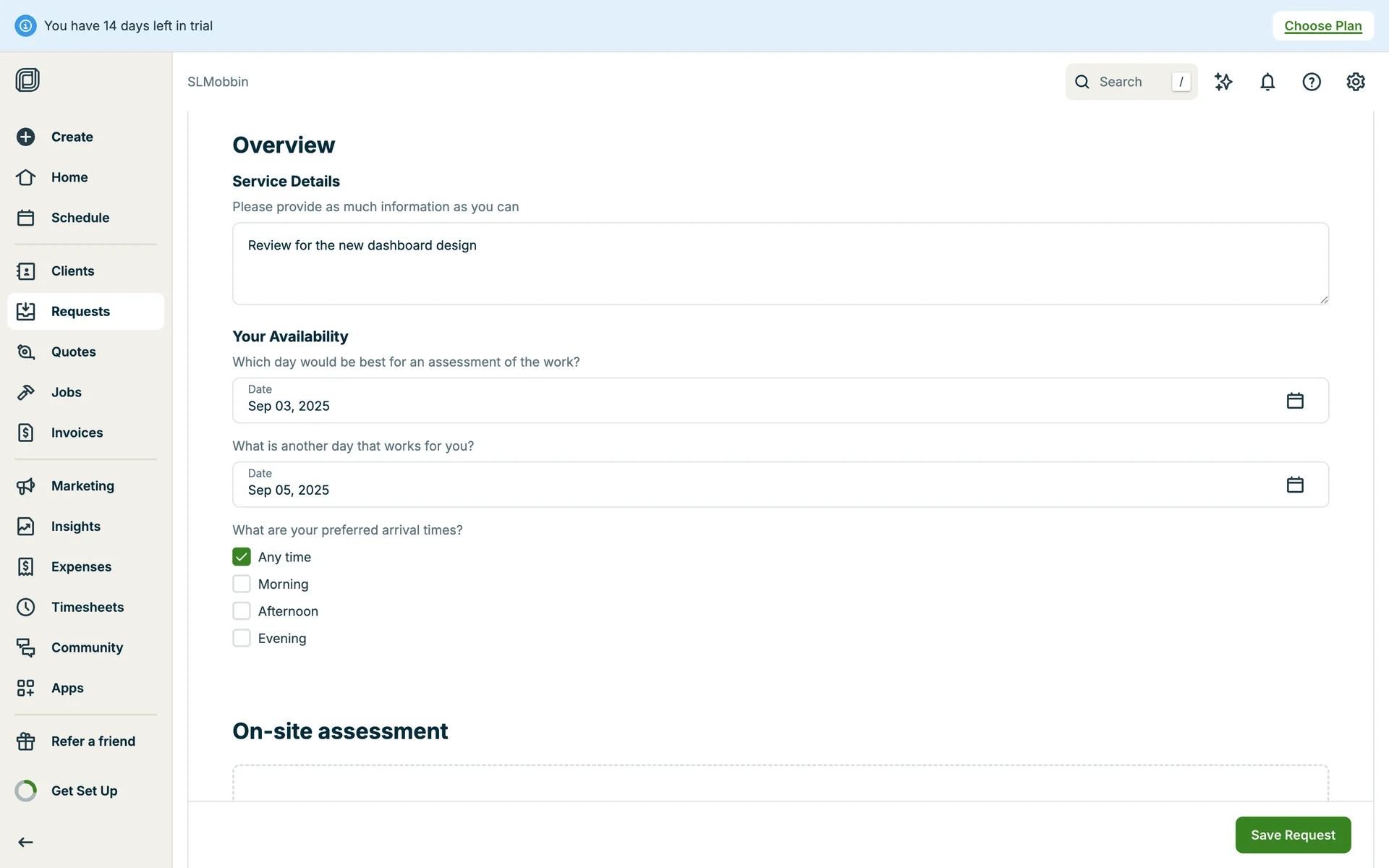1389x868 pixels.
Task: Open the help question mark icon
Action: click(1312, 82)
